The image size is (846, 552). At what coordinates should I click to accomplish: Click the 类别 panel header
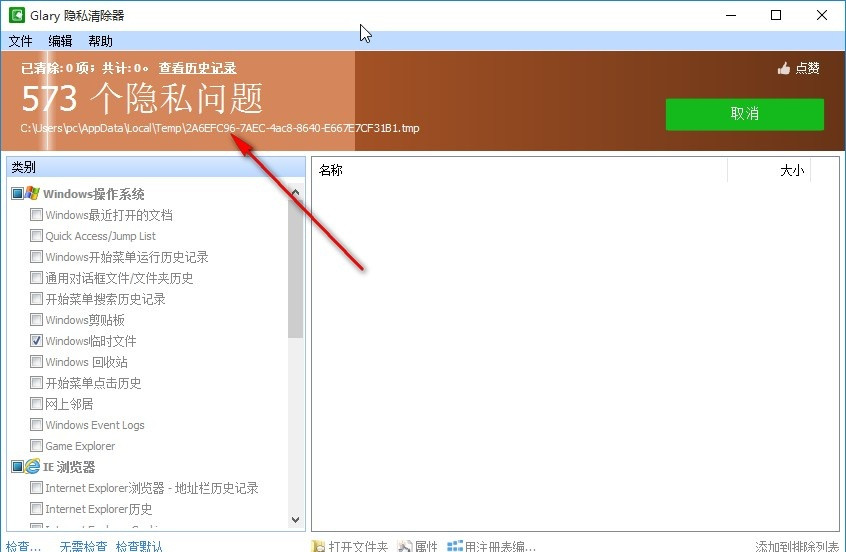coord(156,167)
